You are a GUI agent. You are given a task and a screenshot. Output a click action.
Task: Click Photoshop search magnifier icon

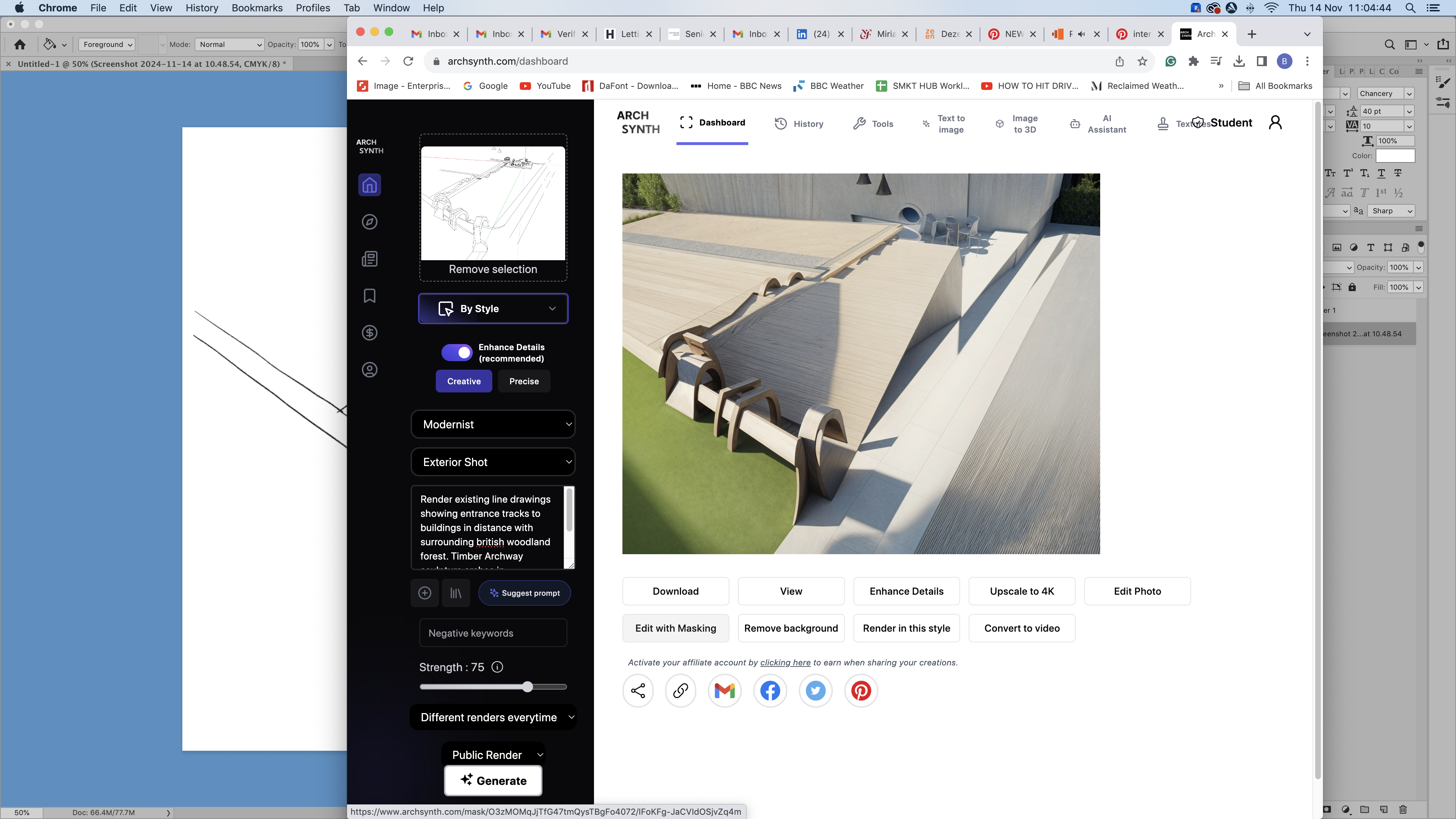pyautogui.click(x=1389, y=44)
